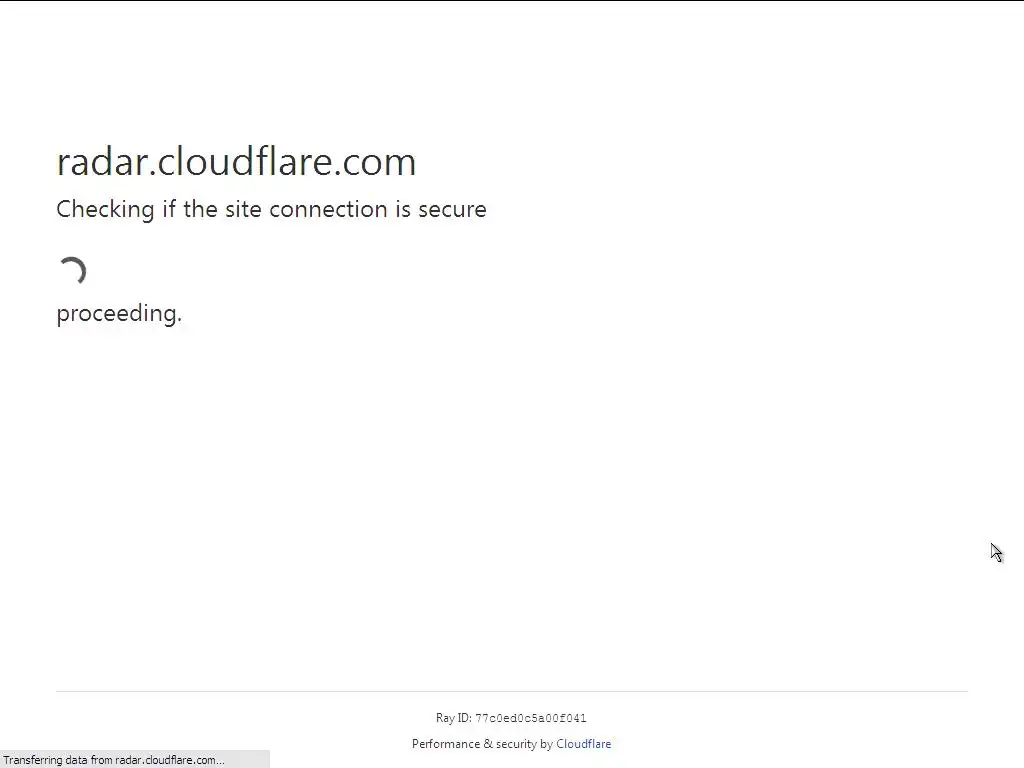This screenshot has width=1024, height=768.
Task: Click the loading spinner icon
Action: (72, 270)
